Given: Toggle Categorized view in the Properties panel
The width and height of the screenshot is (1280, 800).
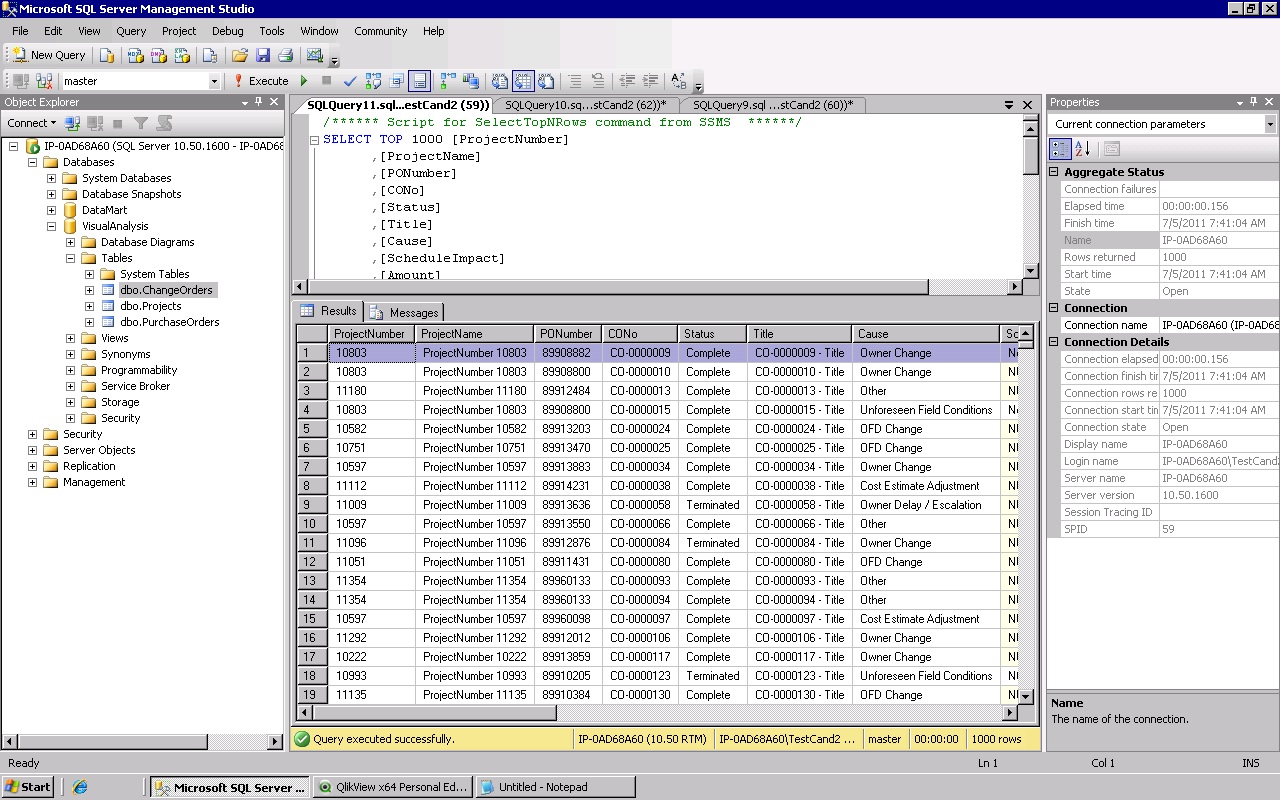Looking at the screenshot, I should (x=1060, y=149).
